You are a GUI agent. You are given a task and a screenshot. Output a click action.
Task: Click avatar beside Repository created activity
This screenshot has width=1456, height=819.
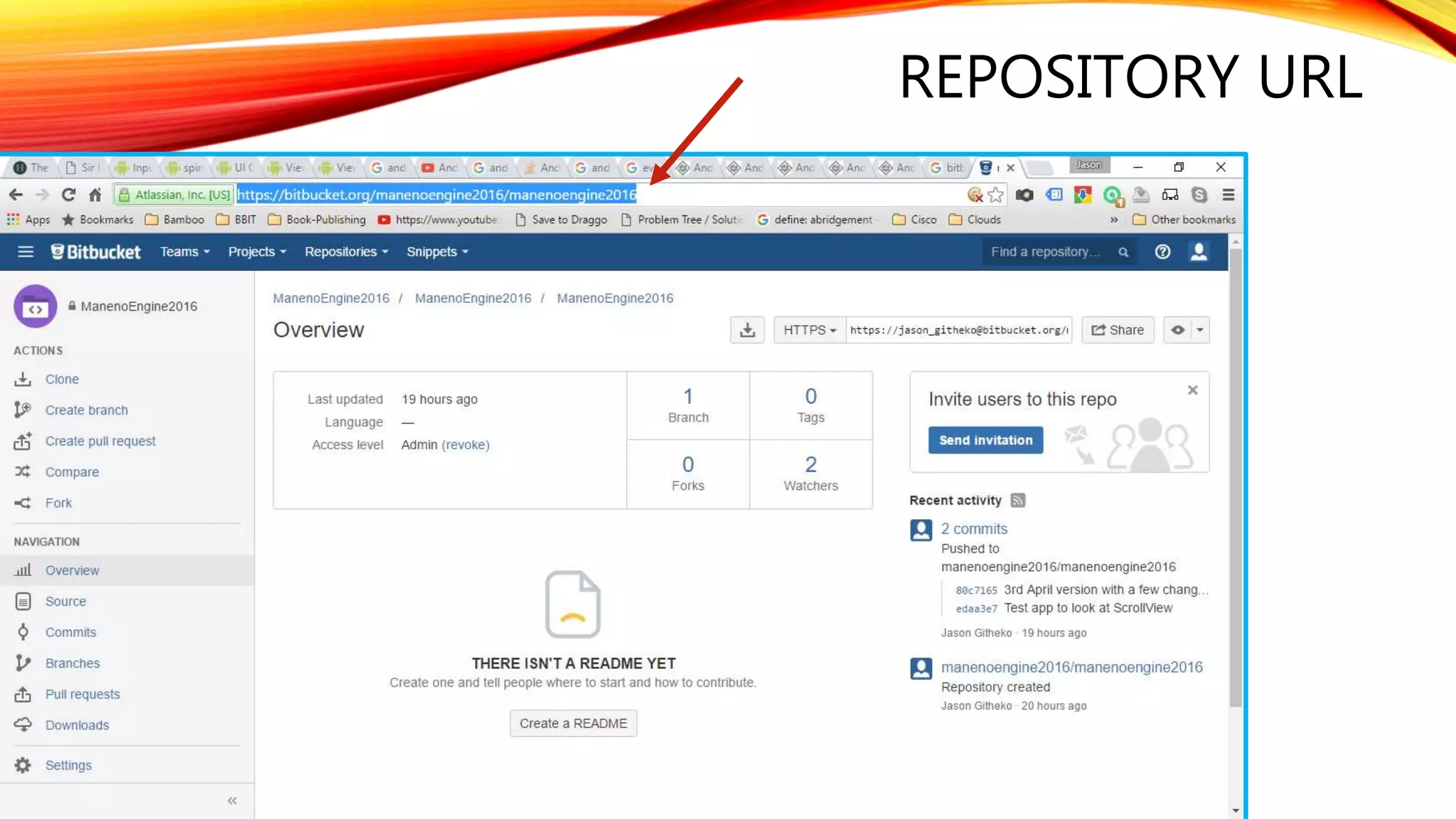pyautogui.click(x=921, y=668)
